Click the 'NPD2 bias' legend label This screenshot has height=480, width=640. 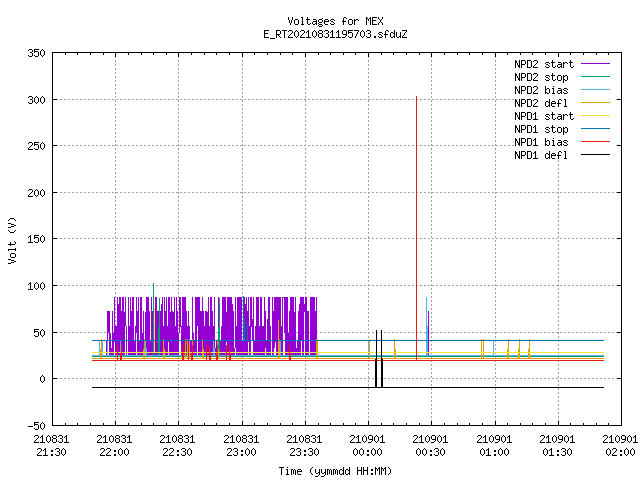tap(541, 90)
